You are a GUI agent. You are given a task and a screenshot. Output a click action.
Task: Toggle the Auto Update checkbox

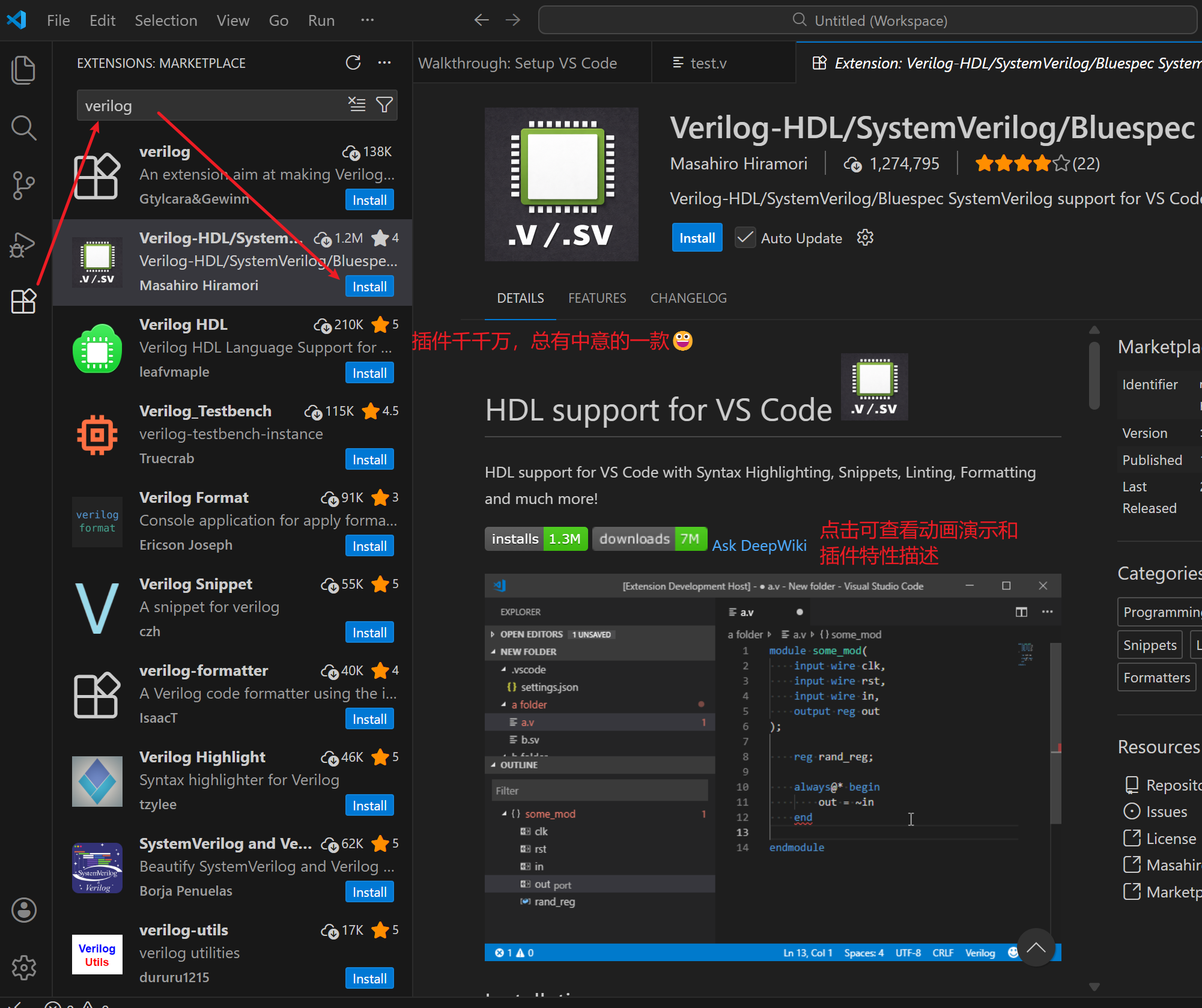click(745, 238)
